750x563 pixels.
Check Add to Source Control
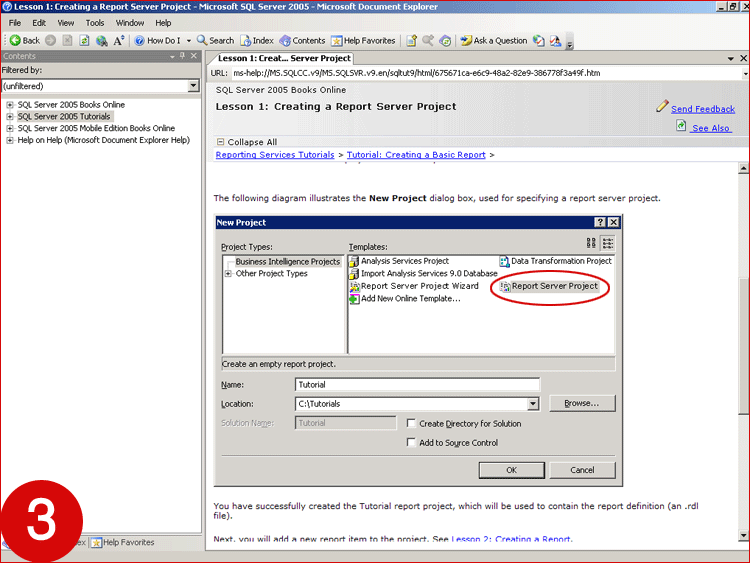[411, 442]
